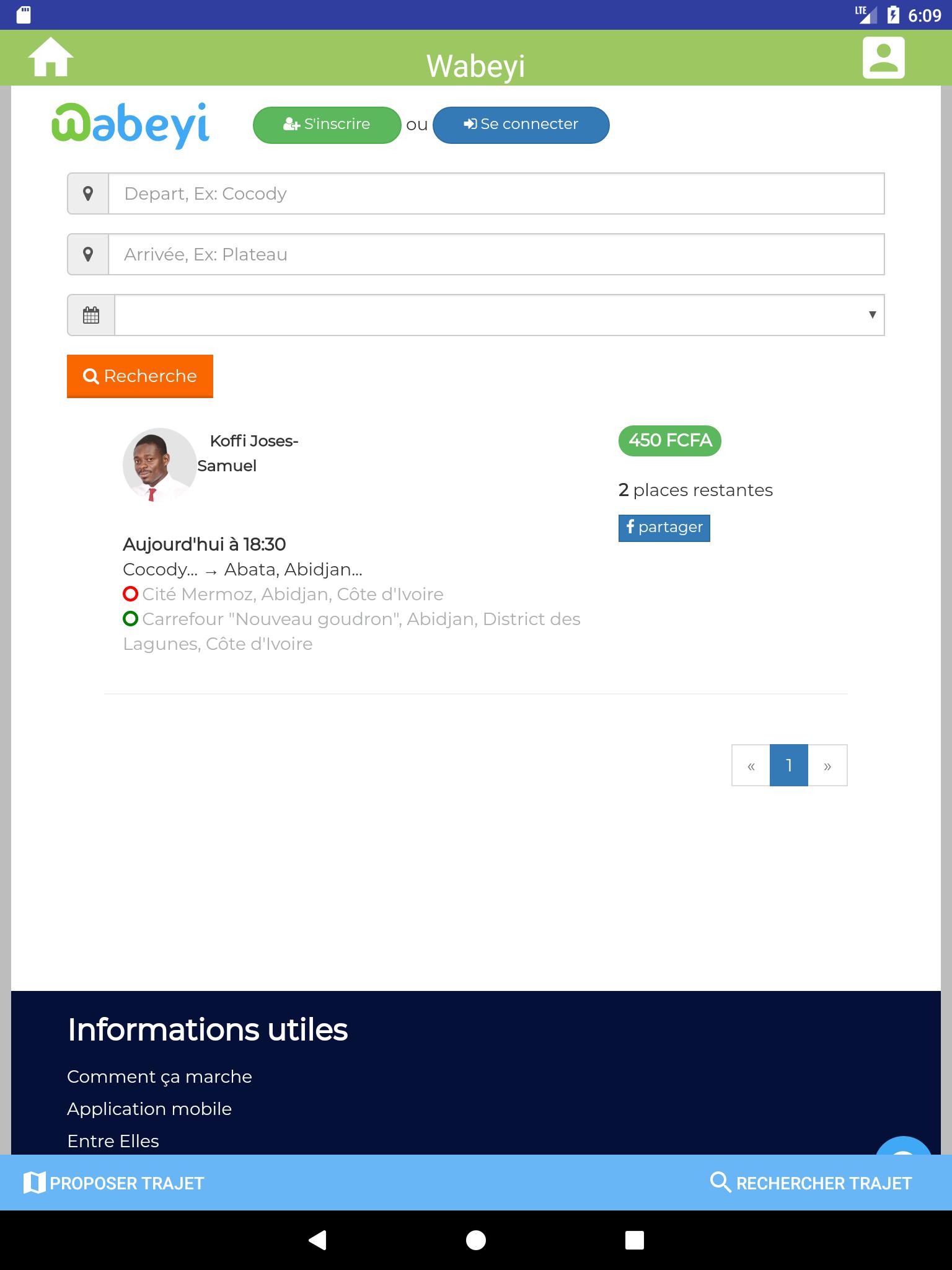The image size is (952, 1270).
Task: Tap the Informations utiles heading
Action: click(x=208, y=1029)
